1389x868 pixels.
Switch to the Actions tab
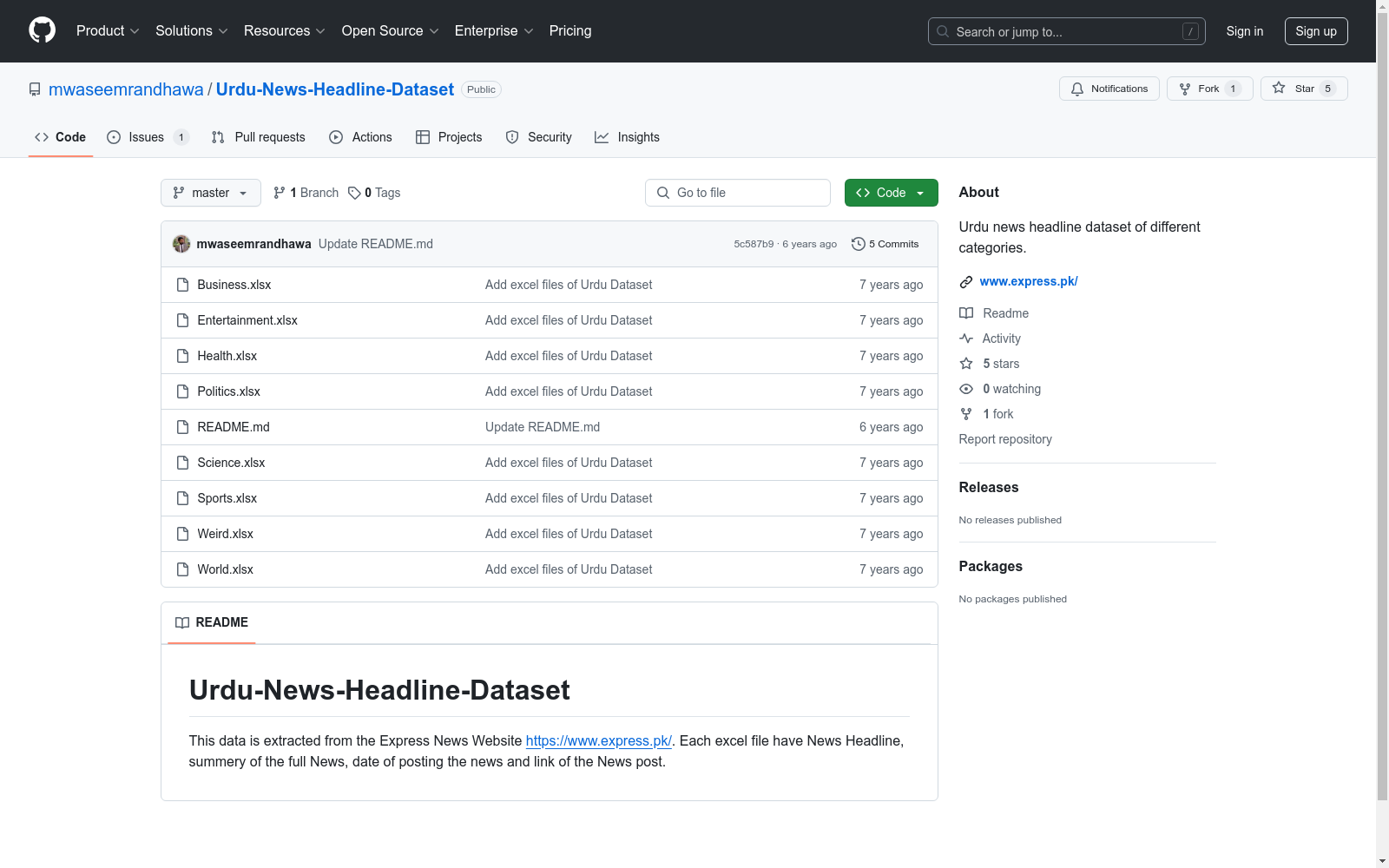click(x=361, y=137)
